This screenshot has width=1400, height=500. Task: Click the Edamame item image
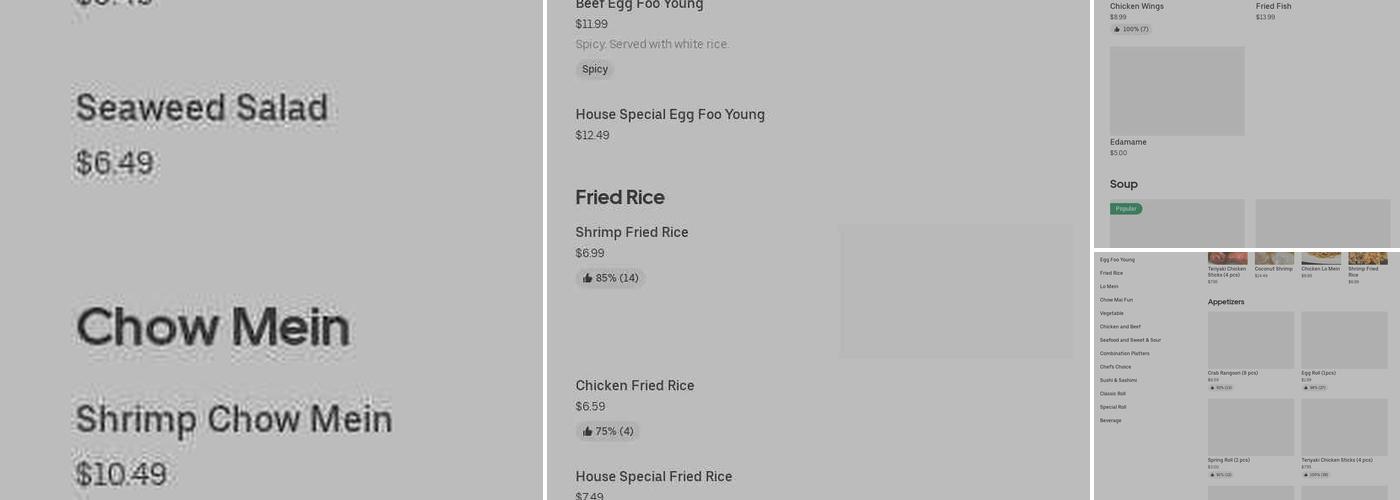coord(1177,91)
